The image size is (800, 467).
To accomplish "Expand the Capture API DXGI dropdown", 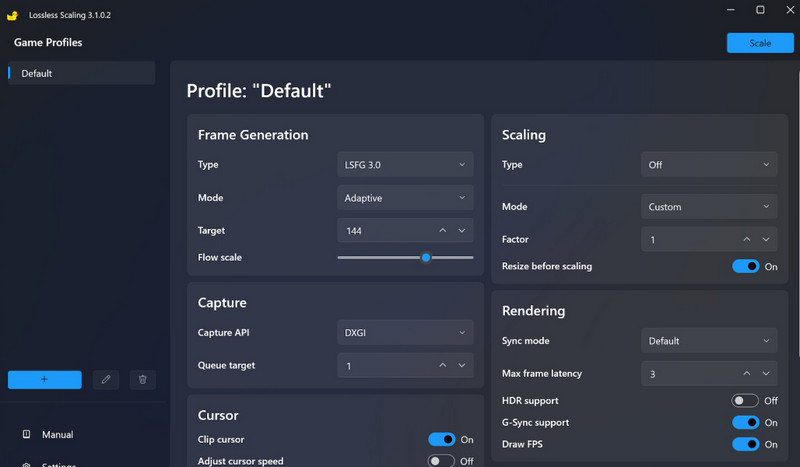I will (x=405, y=333).
